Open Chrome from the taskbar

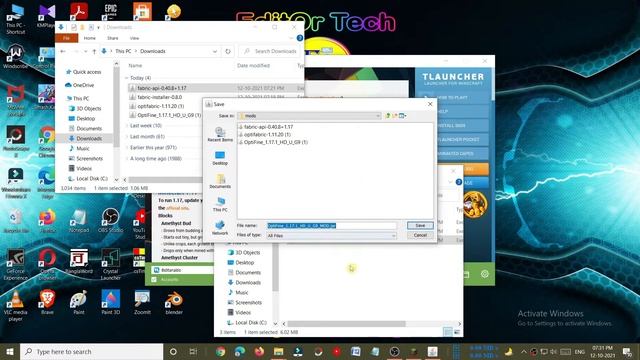220,351
